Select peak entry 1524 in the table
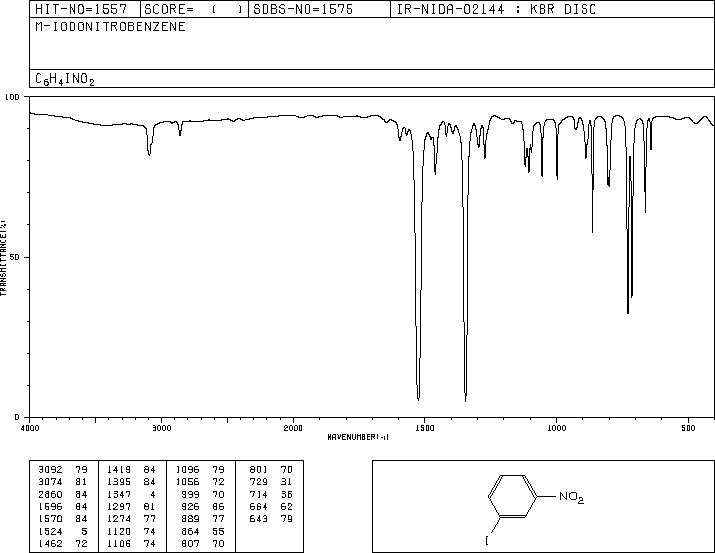715x553 pixels. tap(51, 531)
